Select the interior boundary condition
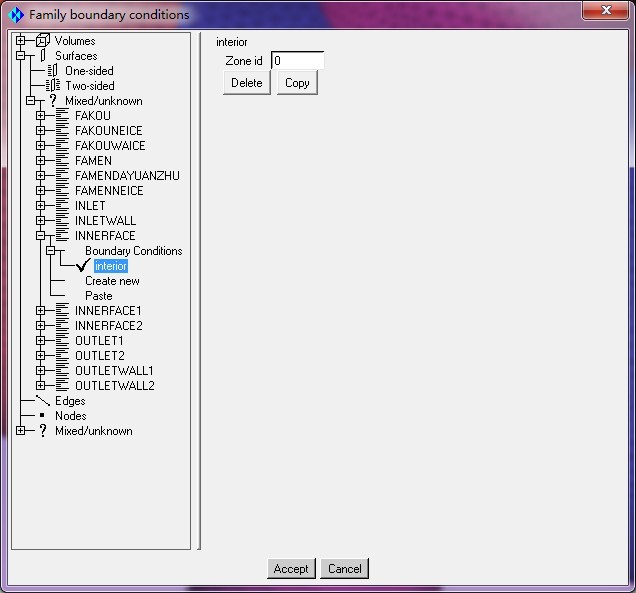636x593 pixels. click(110, 266)
